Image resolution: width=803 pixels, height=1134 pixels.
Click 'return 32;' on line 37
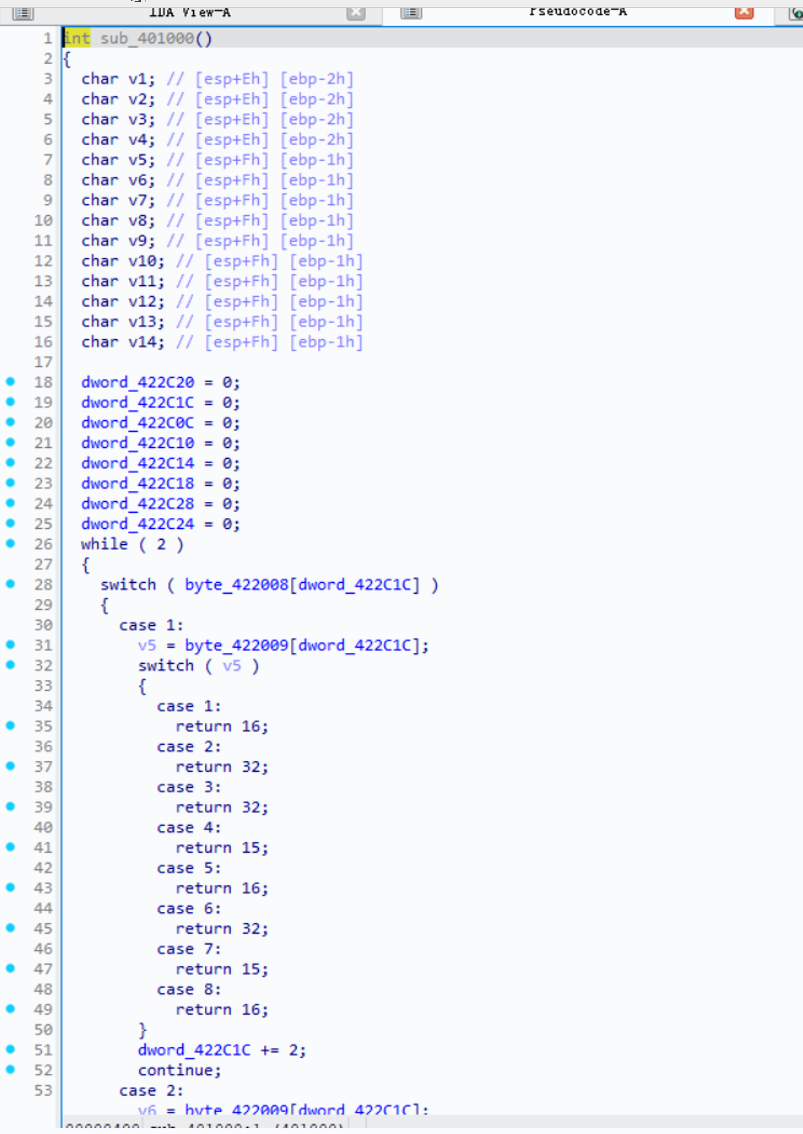click(x=222, y=767)
